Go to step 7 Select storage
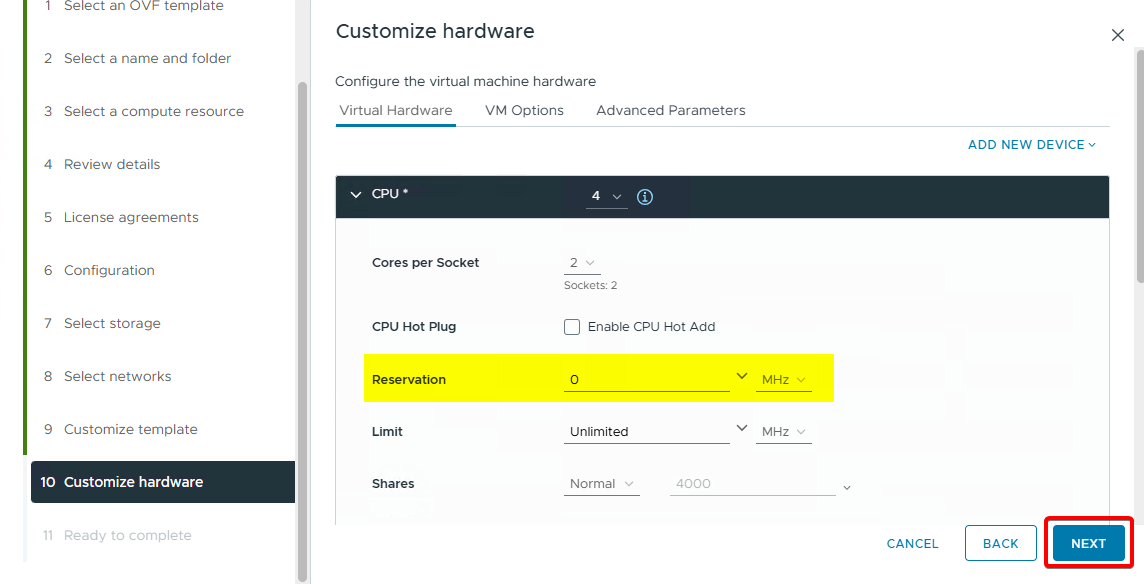 (112, 323)
